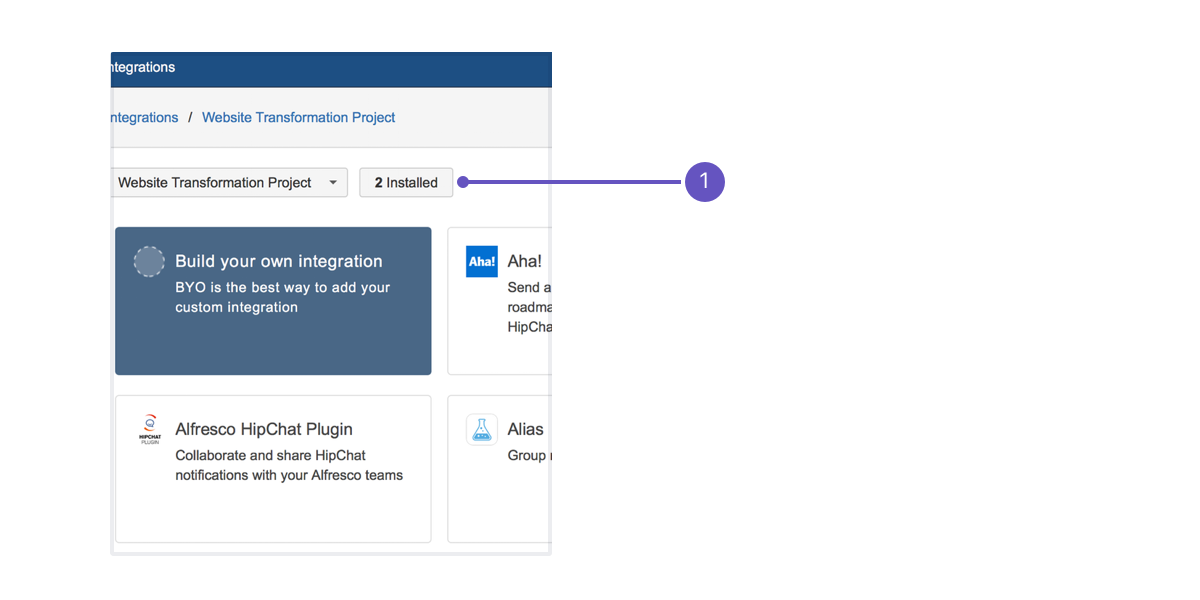This screenshot has height=600, width=1200.
Task: Open Website Transformation Project breadcrumb link
Action: pos(299,117)
